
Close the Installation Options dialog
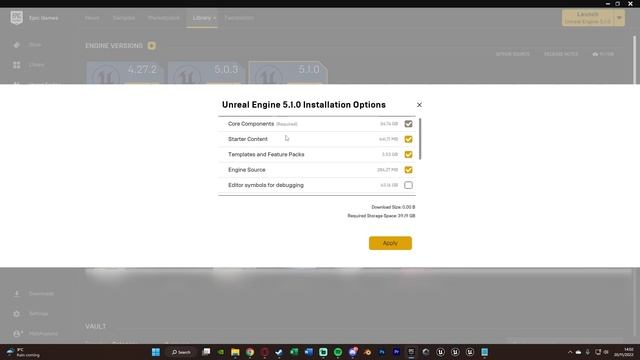419,105
